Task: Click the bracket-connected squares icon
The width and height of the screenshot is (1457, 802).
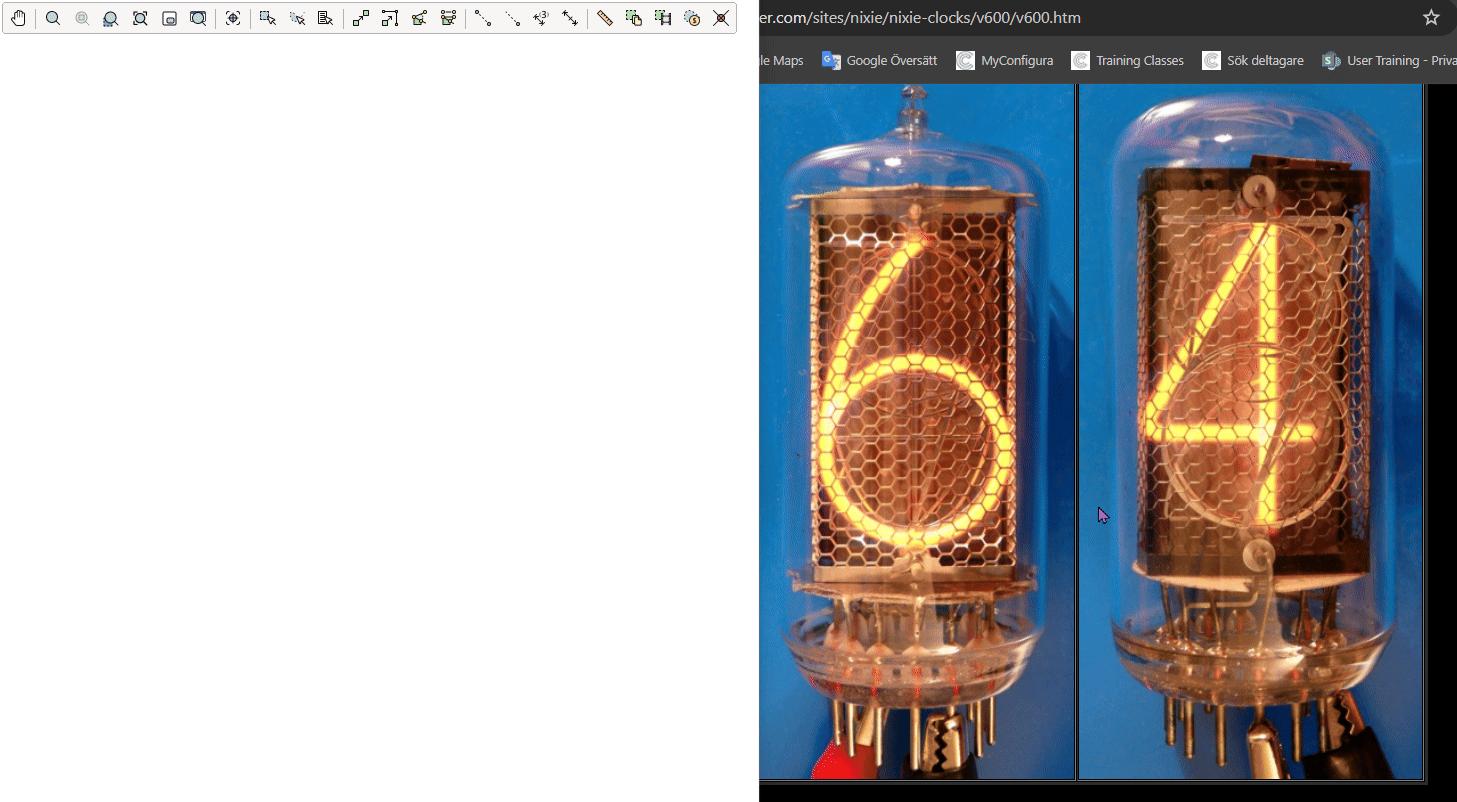Action: (390, 18)
